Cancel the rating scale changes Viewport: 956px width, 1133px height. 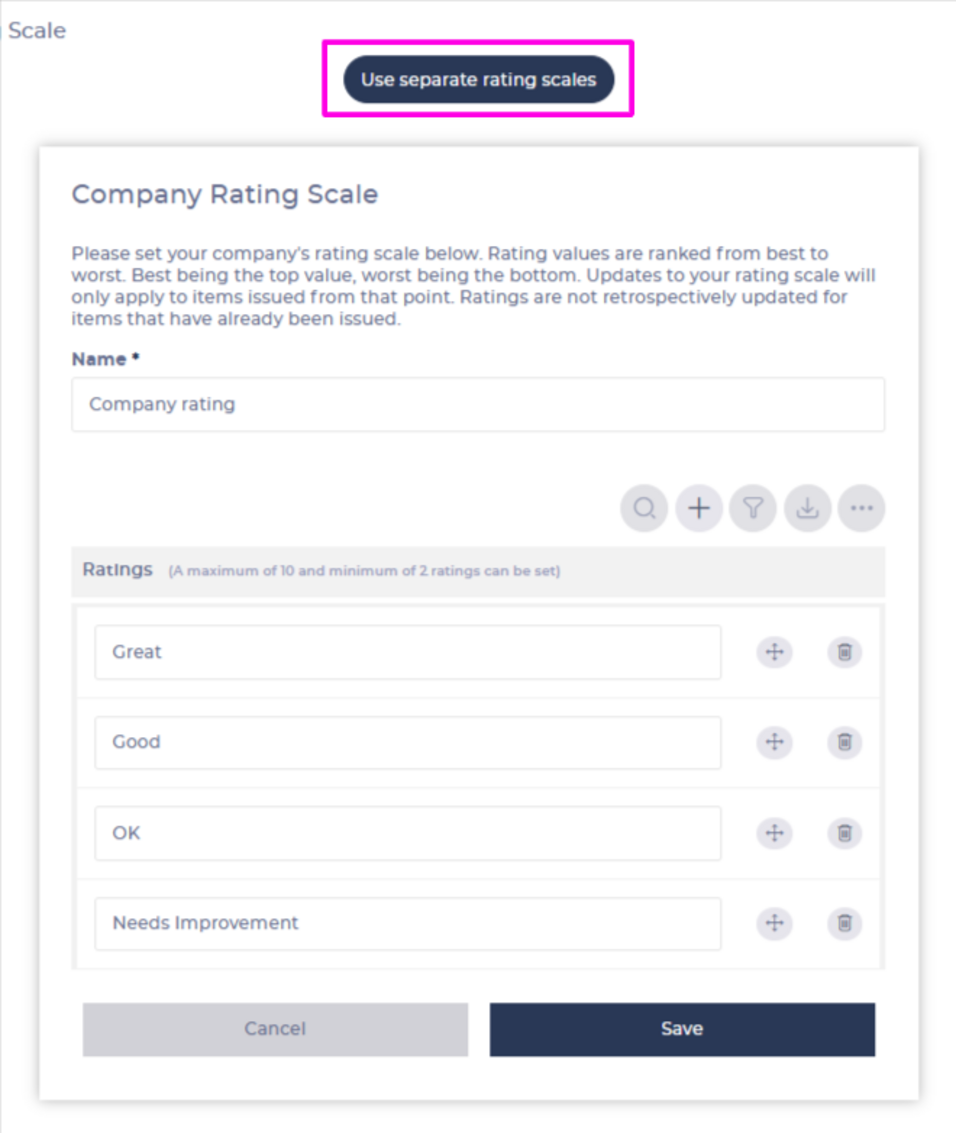tap(275, 1029)
